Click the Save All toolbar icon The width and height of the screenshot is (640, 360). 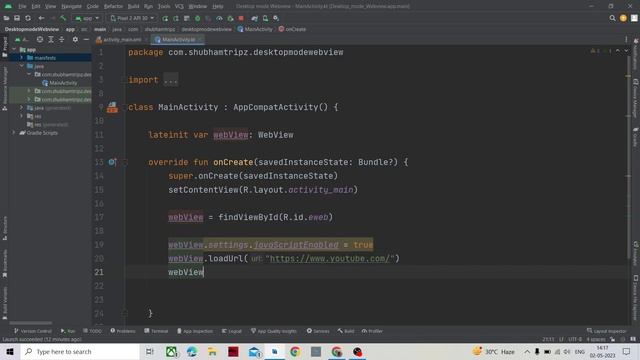click(17, 18)
